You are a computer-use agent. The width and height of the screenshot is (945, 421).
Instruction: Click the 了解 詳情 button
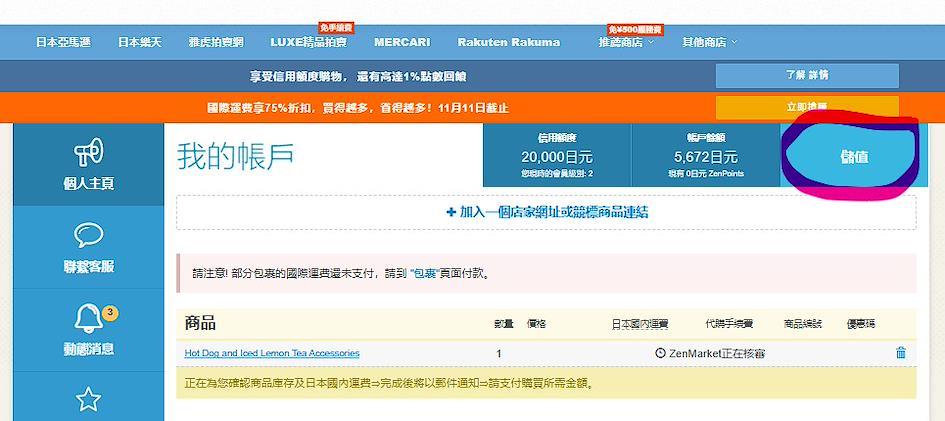[x=807, y=75]
